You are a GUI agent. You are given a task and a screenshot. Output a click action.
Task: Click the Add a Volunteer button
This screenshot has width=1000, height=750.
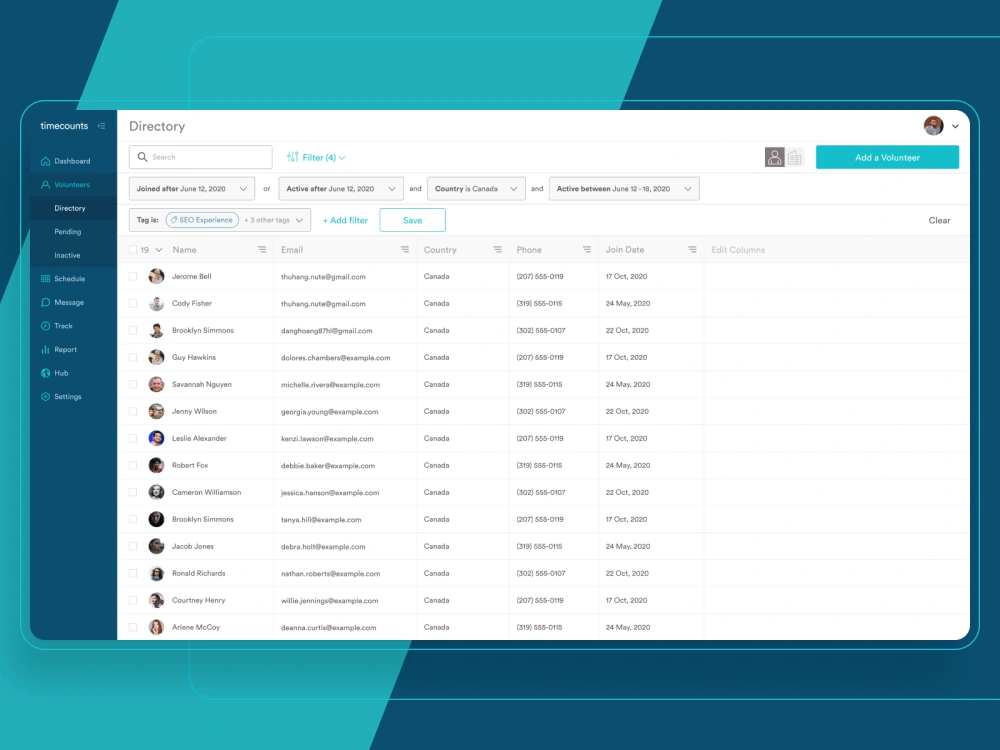[x=887, y=157]
